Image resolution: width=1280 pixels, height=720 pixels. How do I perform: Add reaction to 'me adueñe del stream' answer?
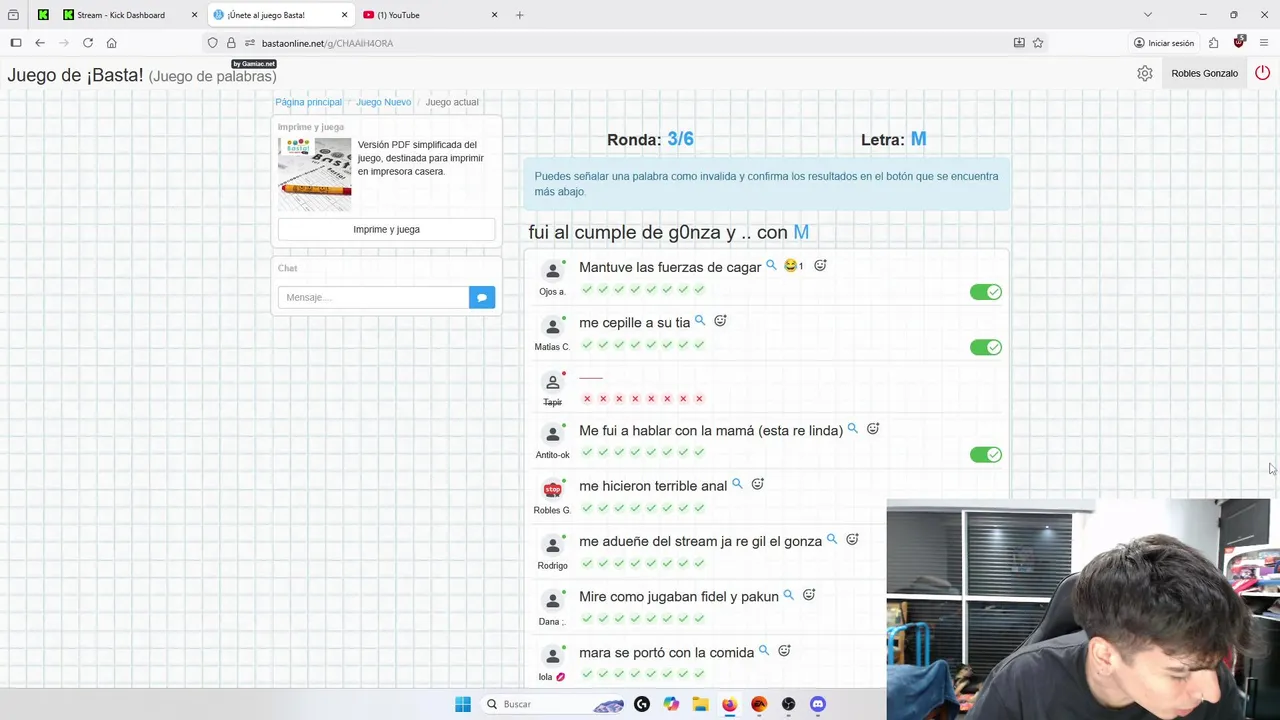tap(852, 539)
